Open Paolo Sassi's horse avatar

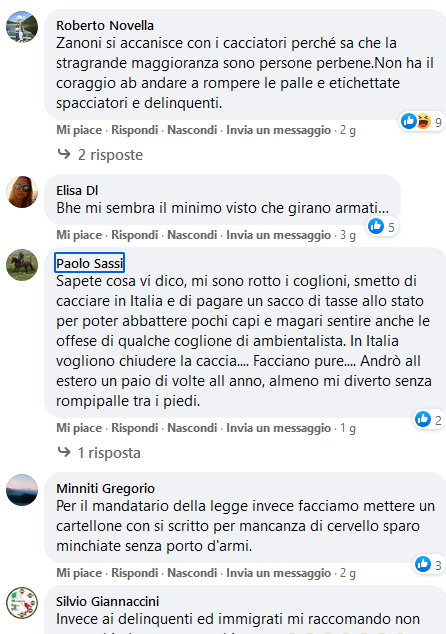(22, 265)
